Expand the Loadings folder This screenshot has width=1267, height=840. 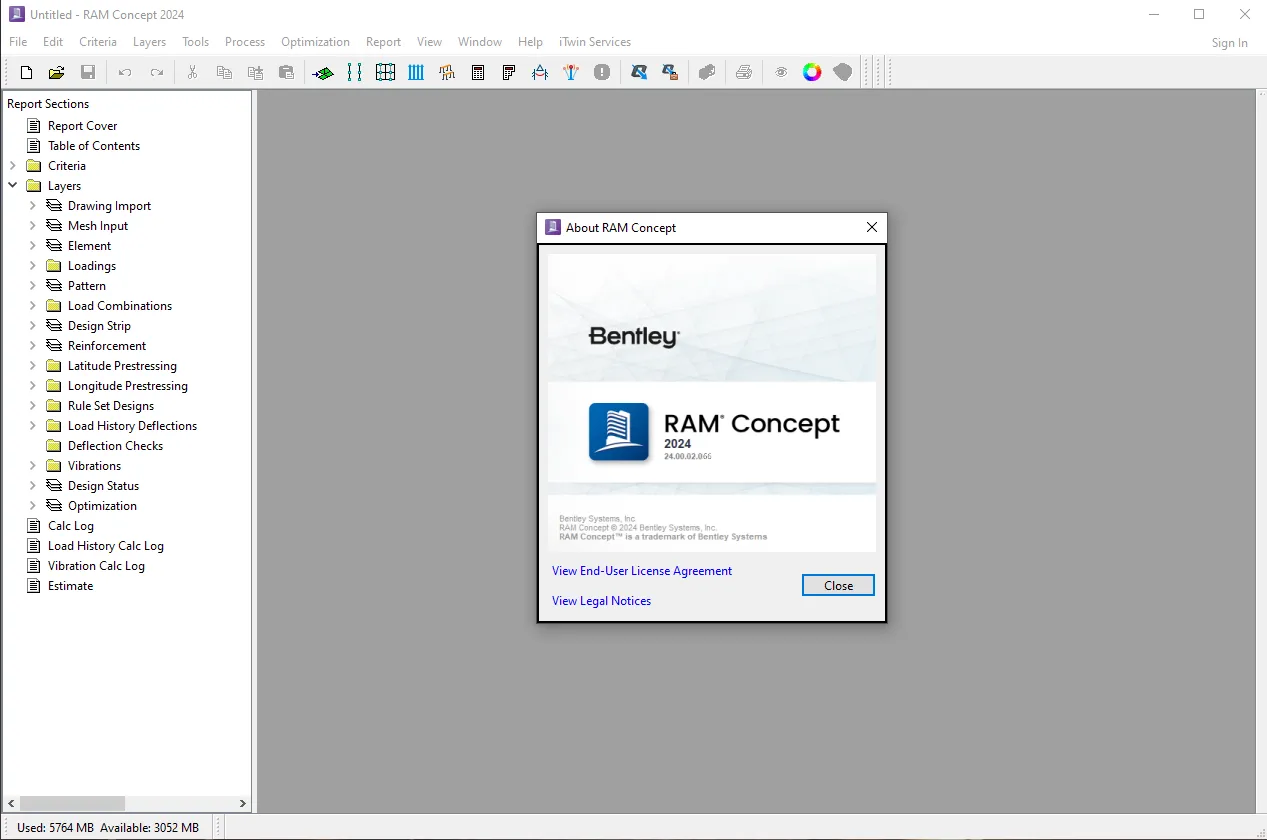[x=33, y=266]
